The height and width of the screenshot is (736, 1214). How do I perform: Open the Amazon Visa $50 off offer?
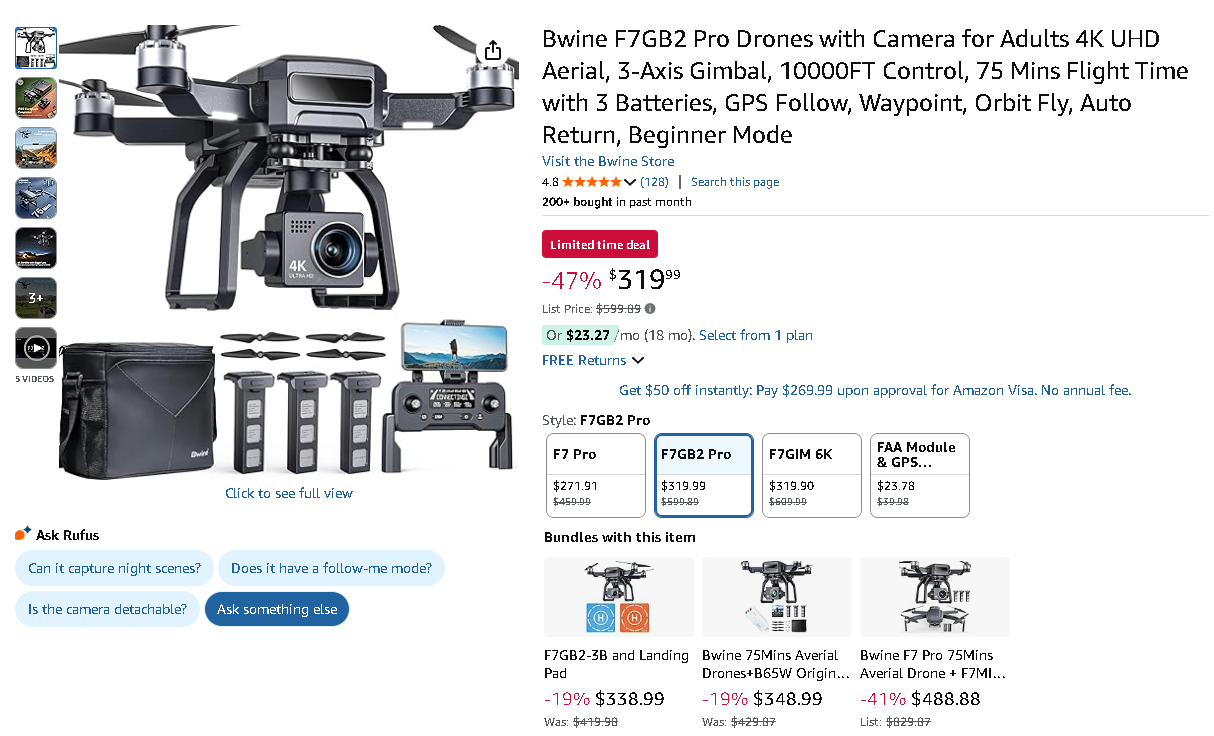[x=875, y=390]
